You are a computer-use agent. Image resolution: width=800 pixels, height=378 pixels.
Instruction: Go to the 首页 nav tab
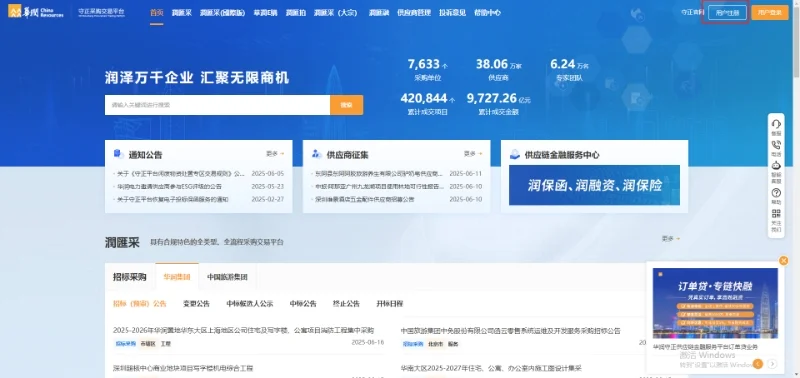tap(157, 13)
